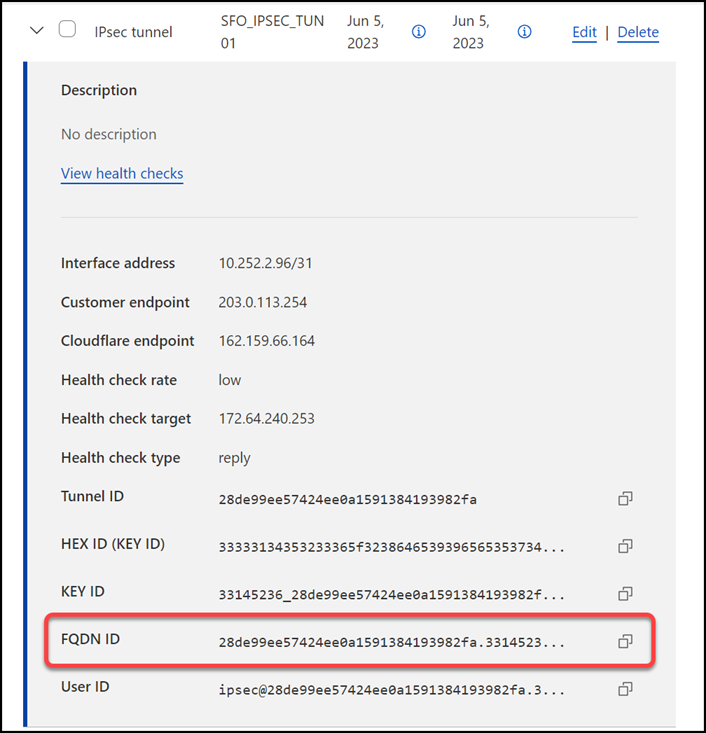Image resolution: width=706 pixels, height=733 pixels.
Task: Click the User ID ipsec@ value text
Action: 392,690
